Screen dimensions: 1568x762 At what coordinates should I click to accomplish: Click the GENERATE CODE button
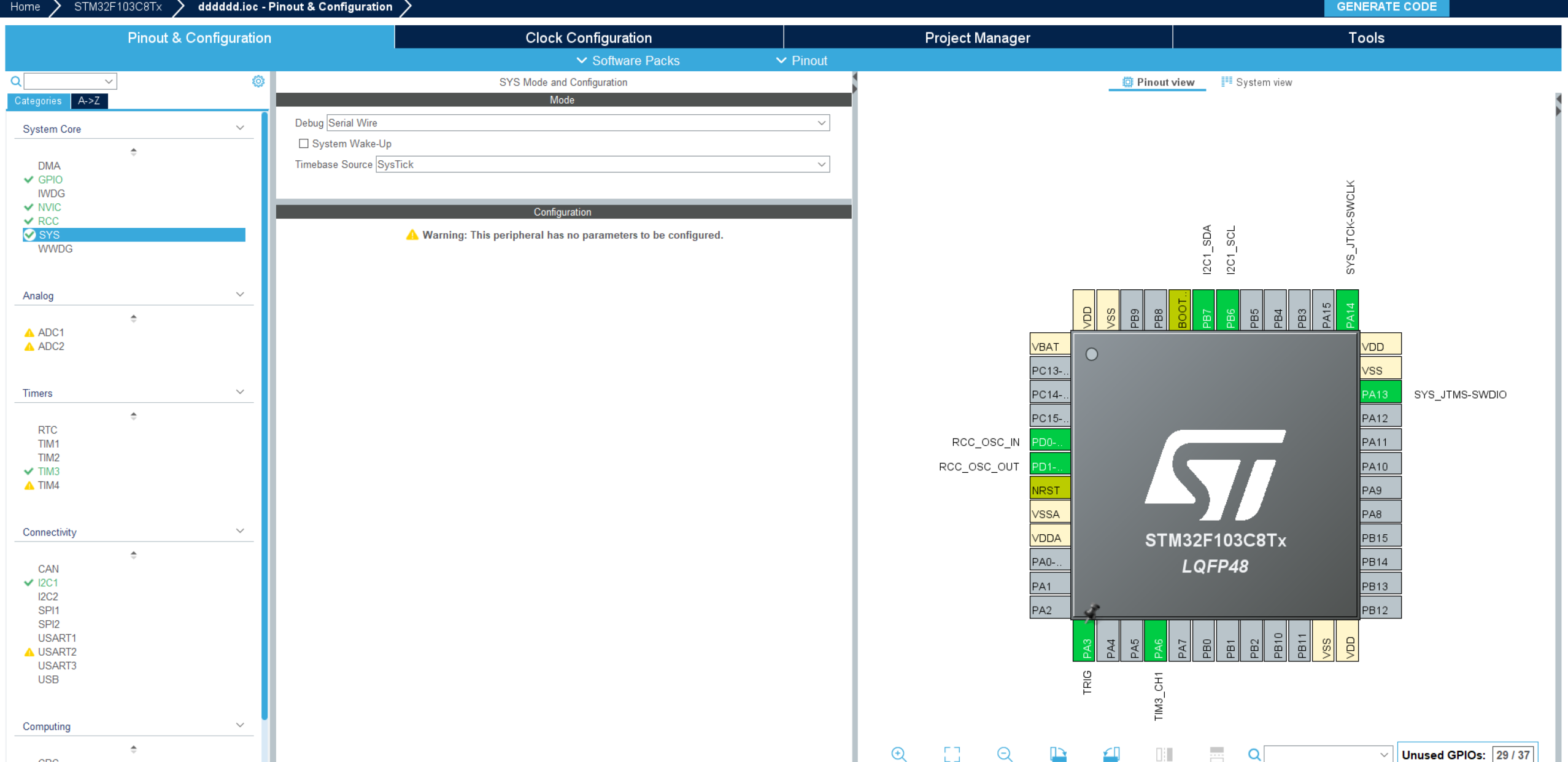(1386, 7)
